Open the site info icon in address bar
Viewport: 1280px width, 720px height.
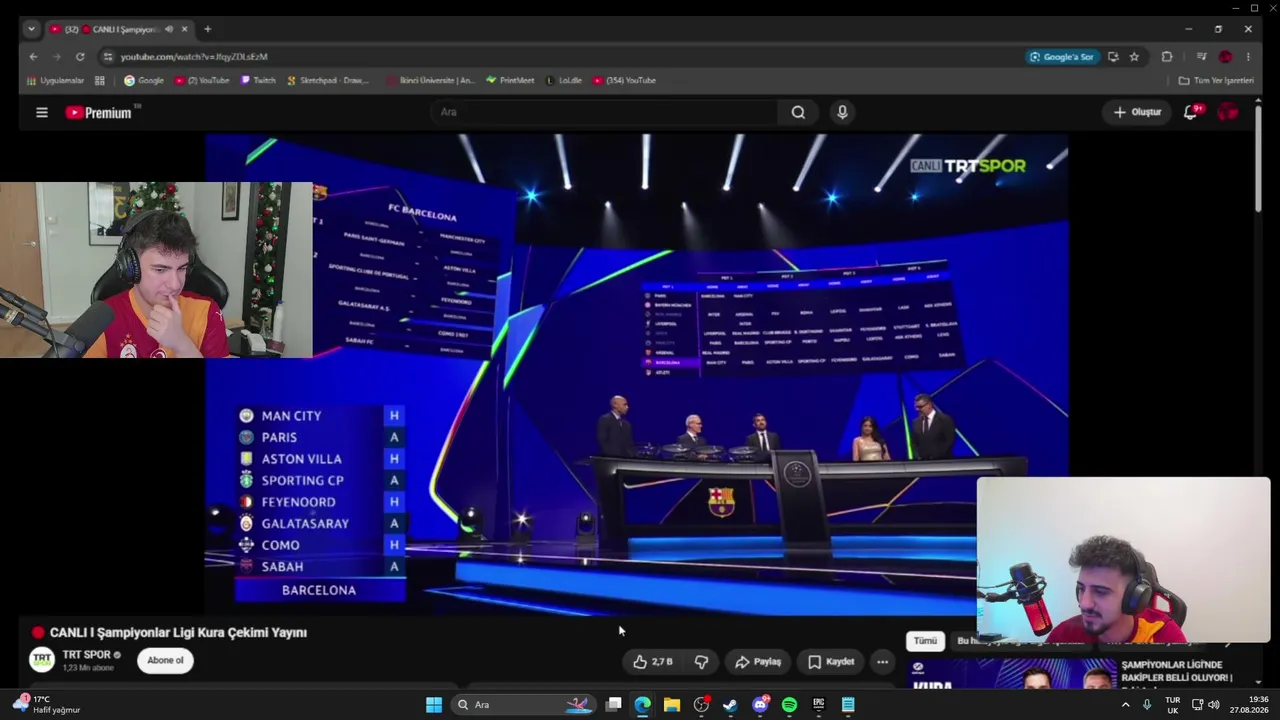click(108, 57)
